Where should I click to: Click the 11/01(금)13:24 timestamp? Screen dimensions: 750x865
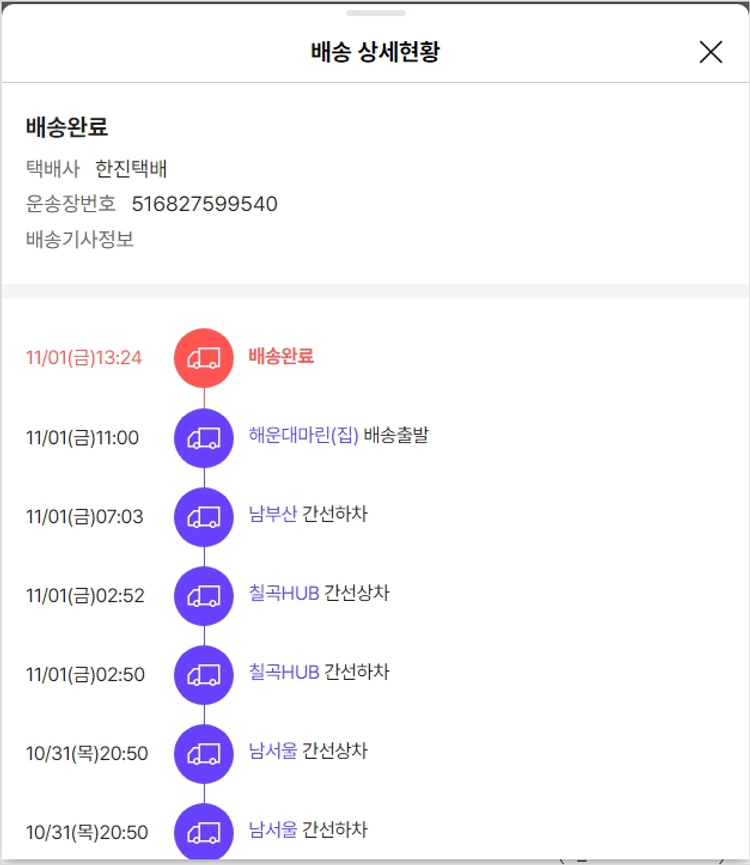click(84, 358)
